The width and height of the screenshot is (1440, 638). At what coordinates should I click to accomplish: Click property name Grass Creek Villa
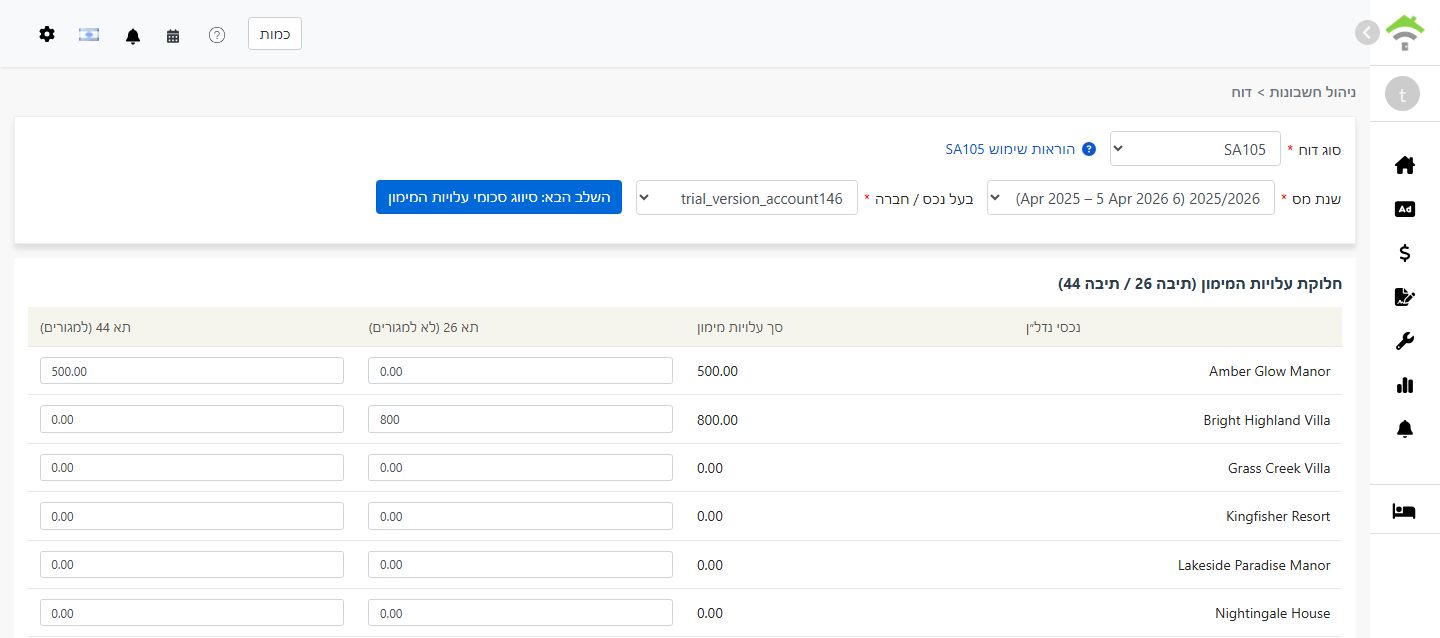point(1279,468)
